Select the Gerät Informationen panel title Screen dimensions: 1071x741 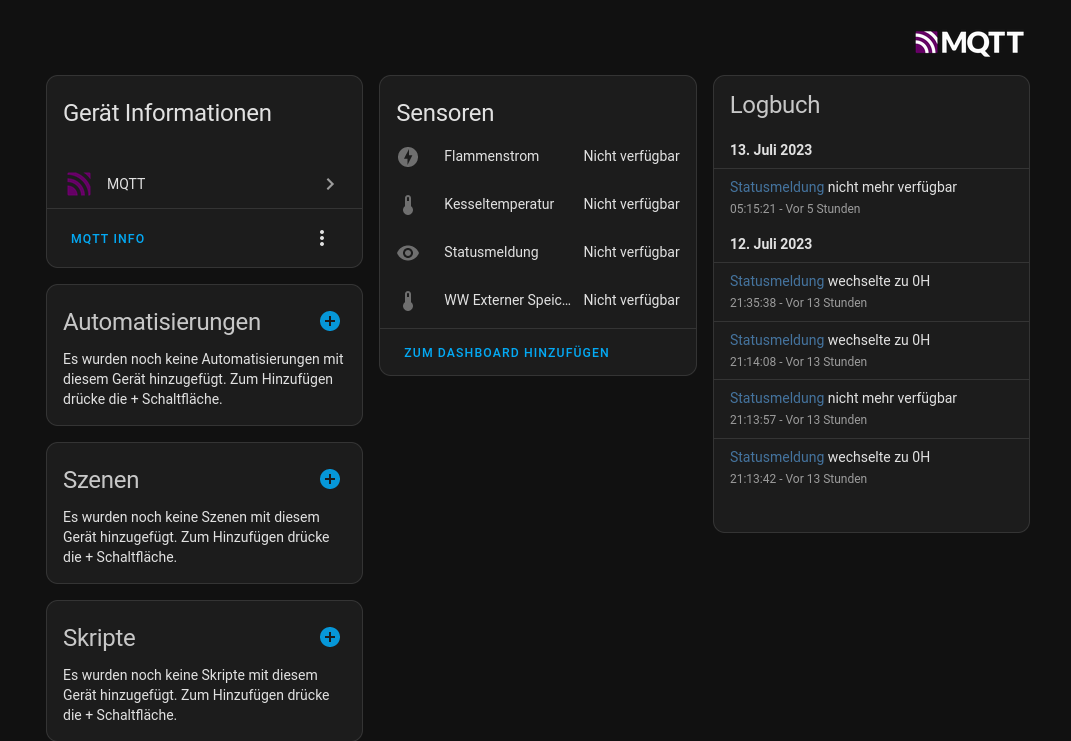click(x=167, y=113)
